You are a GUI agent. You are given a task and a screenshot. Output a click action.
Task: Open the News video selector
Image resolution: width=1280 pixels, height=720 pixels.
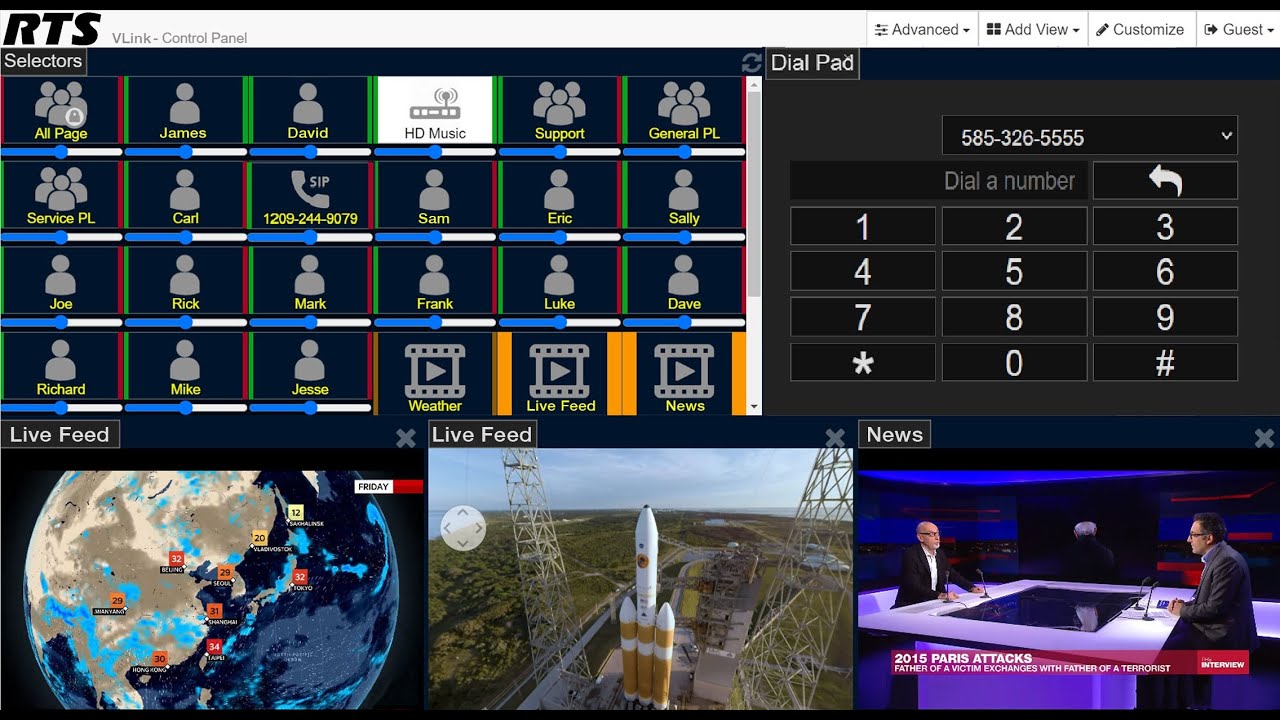(x=685, y=374)
